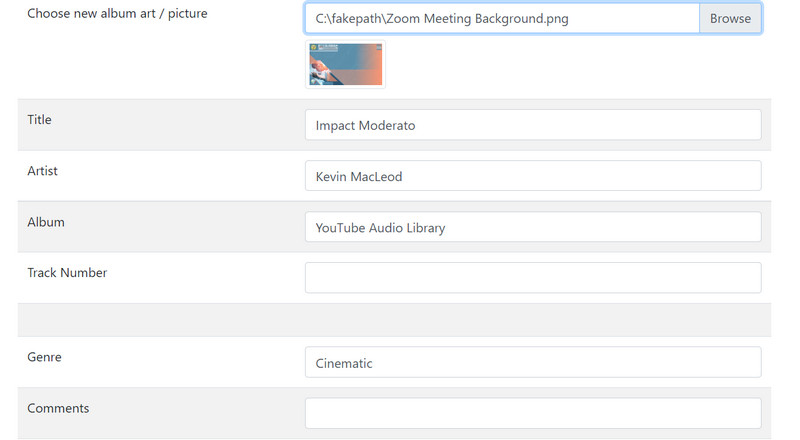Click the Title label text
Screen dimensions: 800x440
click(x=39, y=120)
